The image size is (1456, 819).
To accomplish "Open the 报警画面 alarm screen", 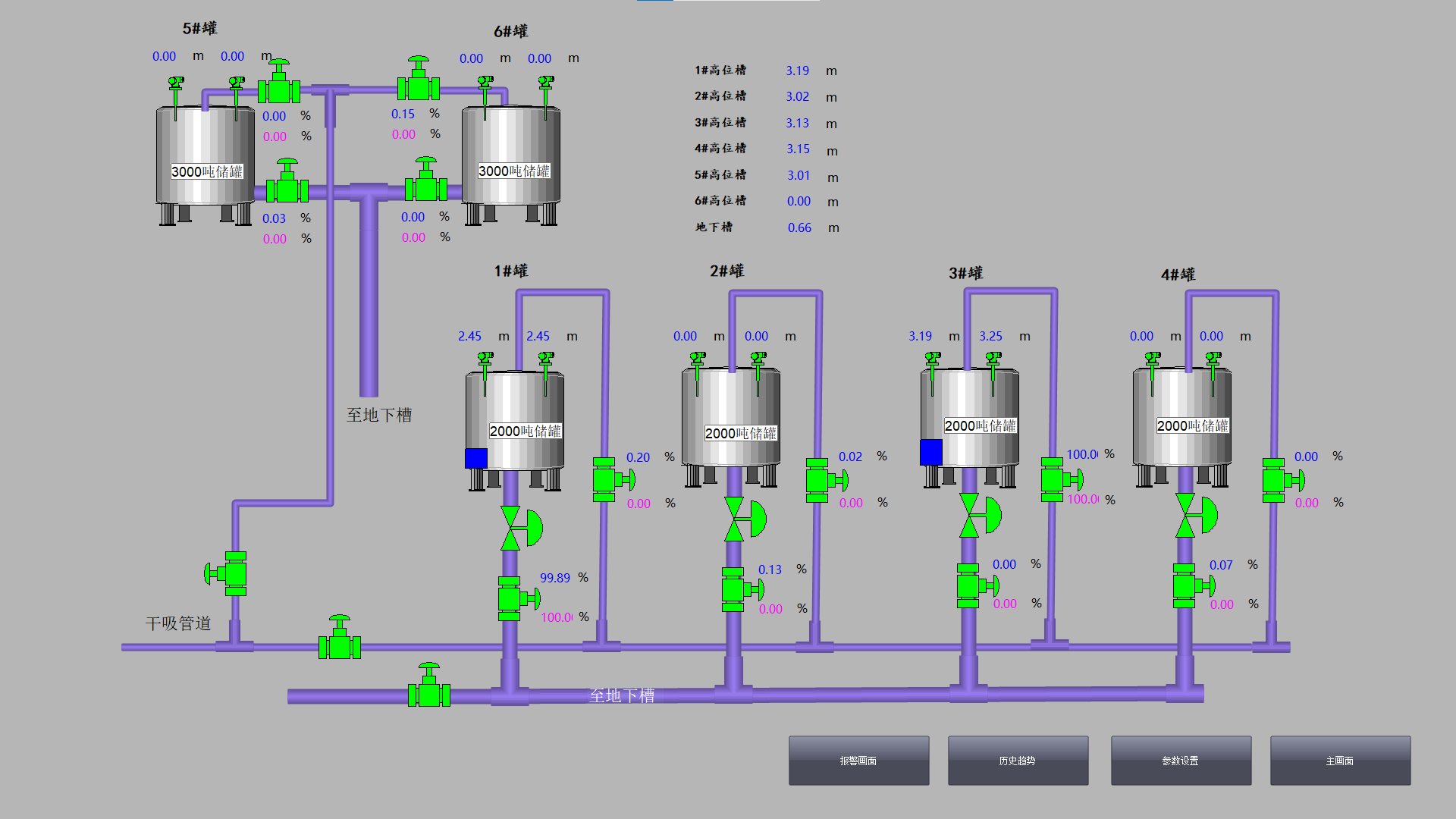I will (858, 760).
